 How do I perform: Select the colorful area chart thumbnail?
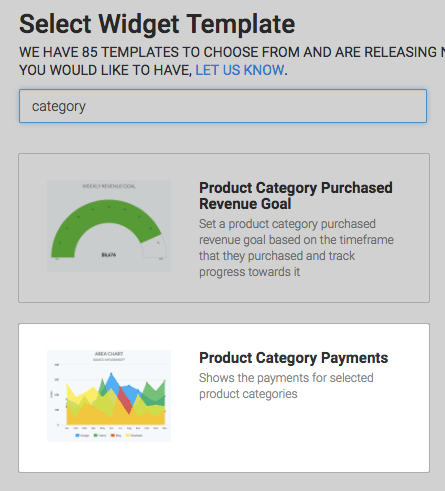tap(109, 396)
